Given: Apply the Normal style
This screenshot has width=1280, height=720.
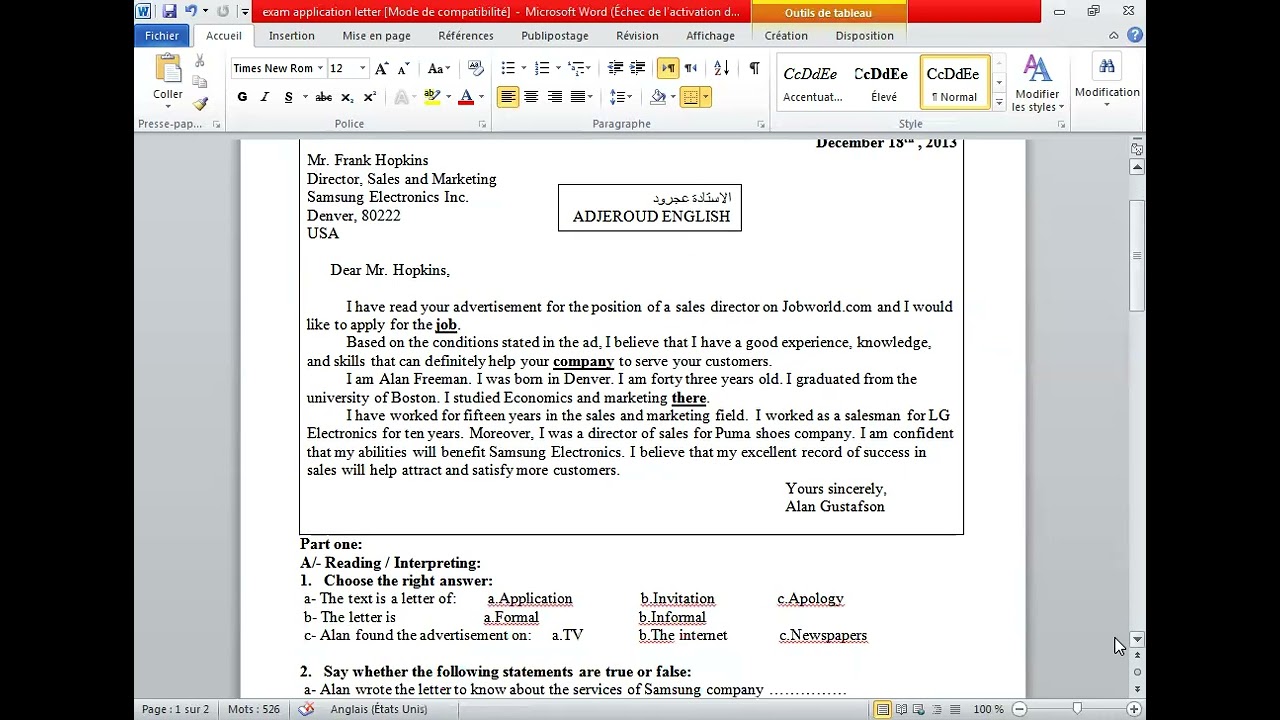Looking at the screenshot, I should [x=954, y=82].
